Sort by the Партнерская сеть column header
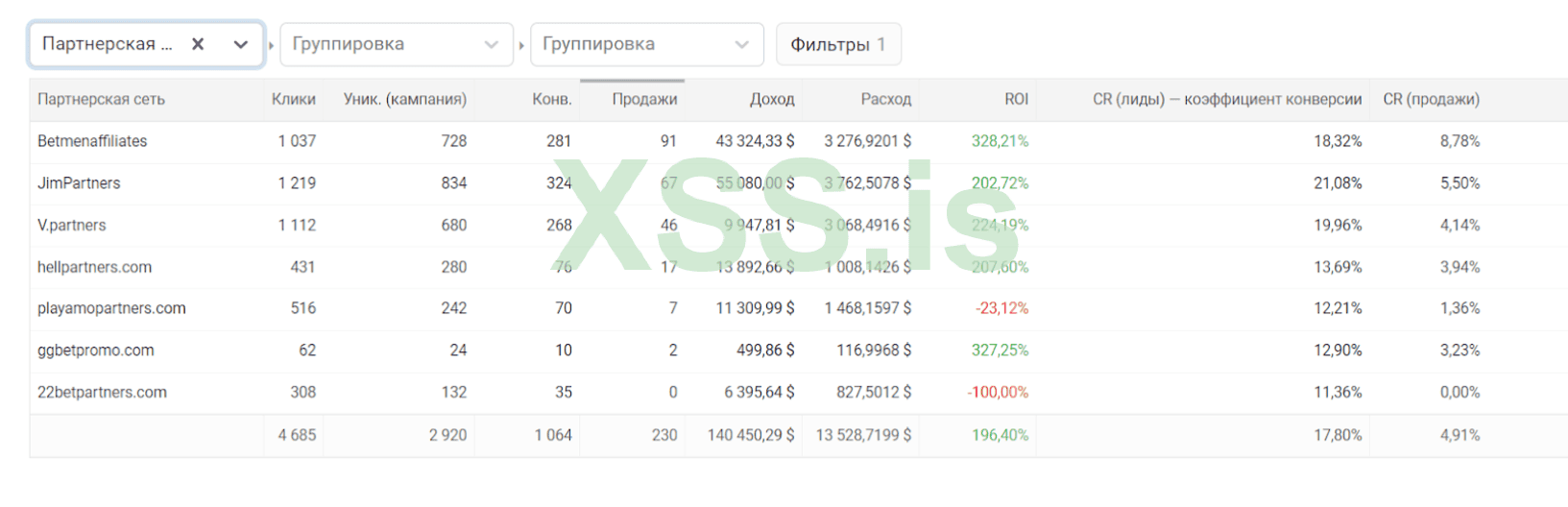 pos(101,99)
